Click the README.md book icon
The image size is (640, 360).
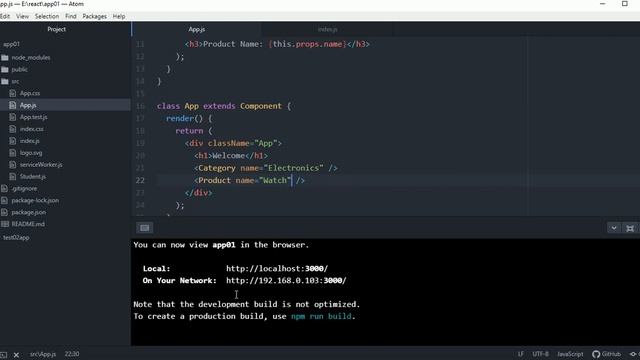(x=5, y=224)
